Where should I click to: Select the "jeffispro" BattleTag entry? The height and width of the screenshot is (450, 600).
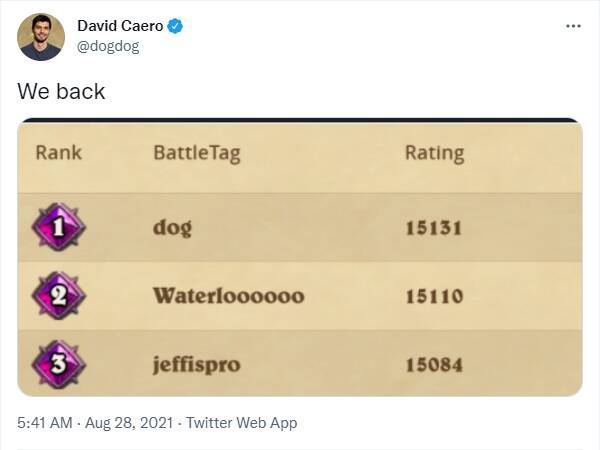pyautogui.click(x=196, y=364)
